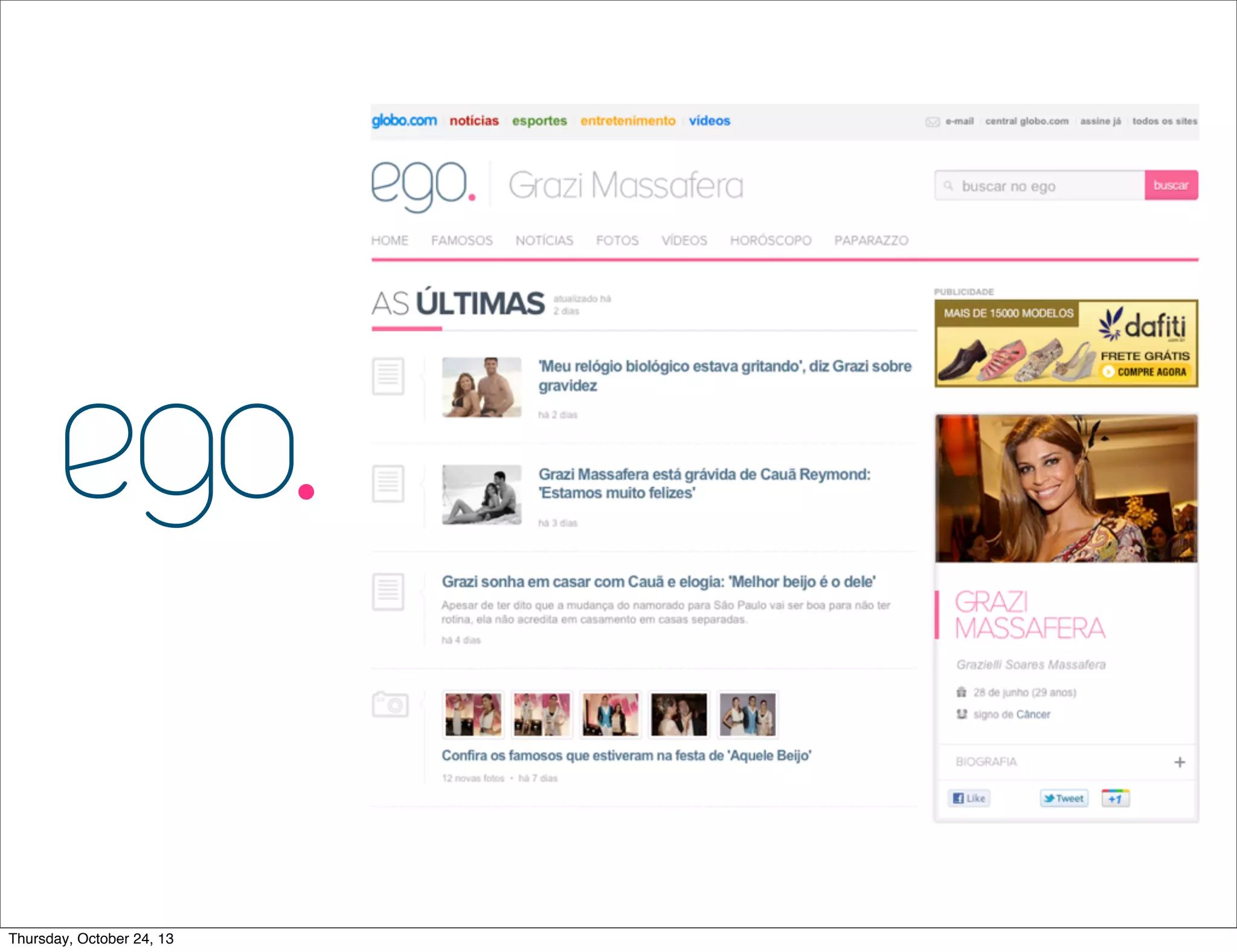Click the Tweet button
The image size is (1237, 952).
pyautogui.click(x=1064, y=798)
